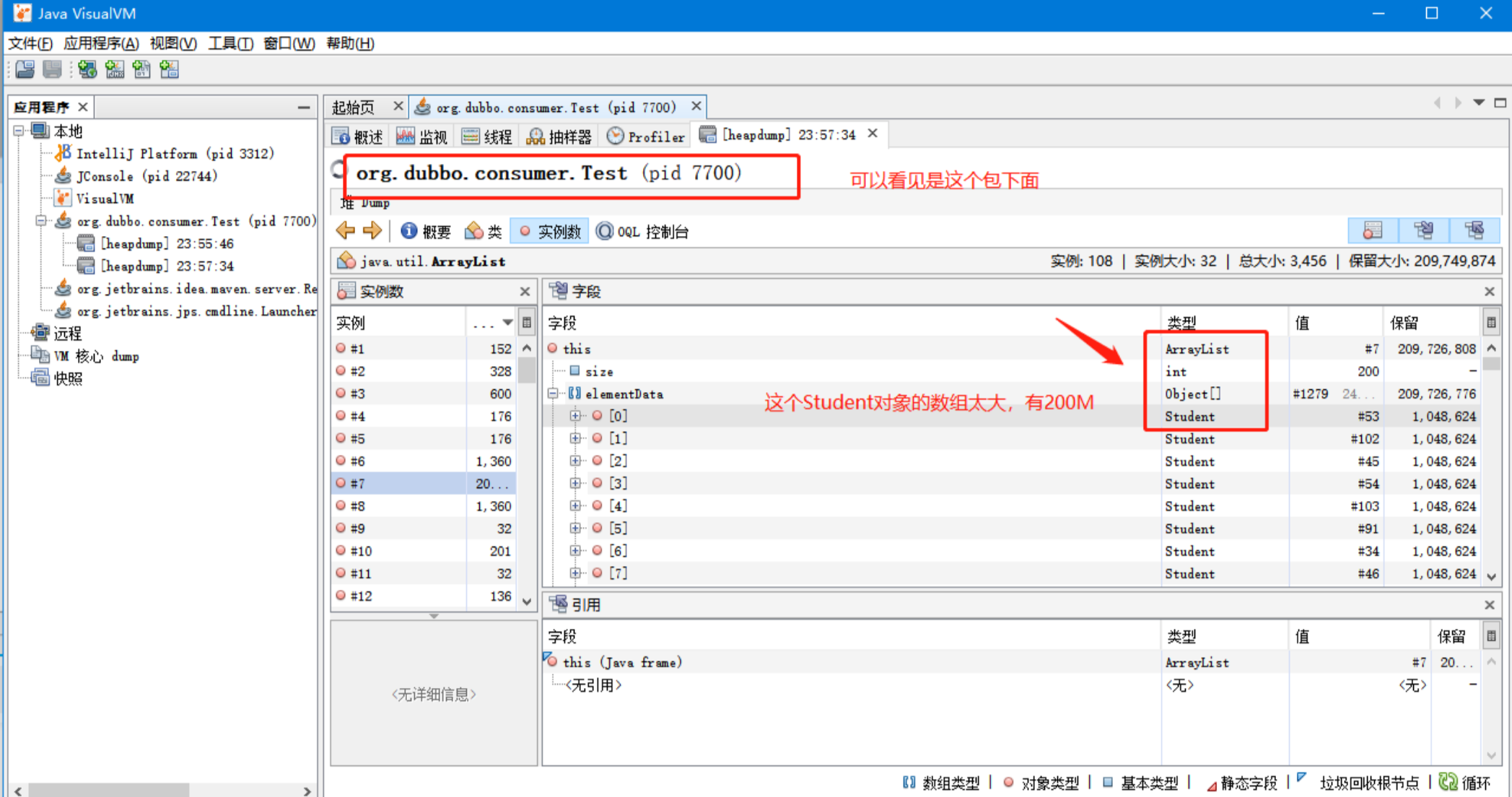
Task: Click the 概要 summary button
Action: click(426, 231)
